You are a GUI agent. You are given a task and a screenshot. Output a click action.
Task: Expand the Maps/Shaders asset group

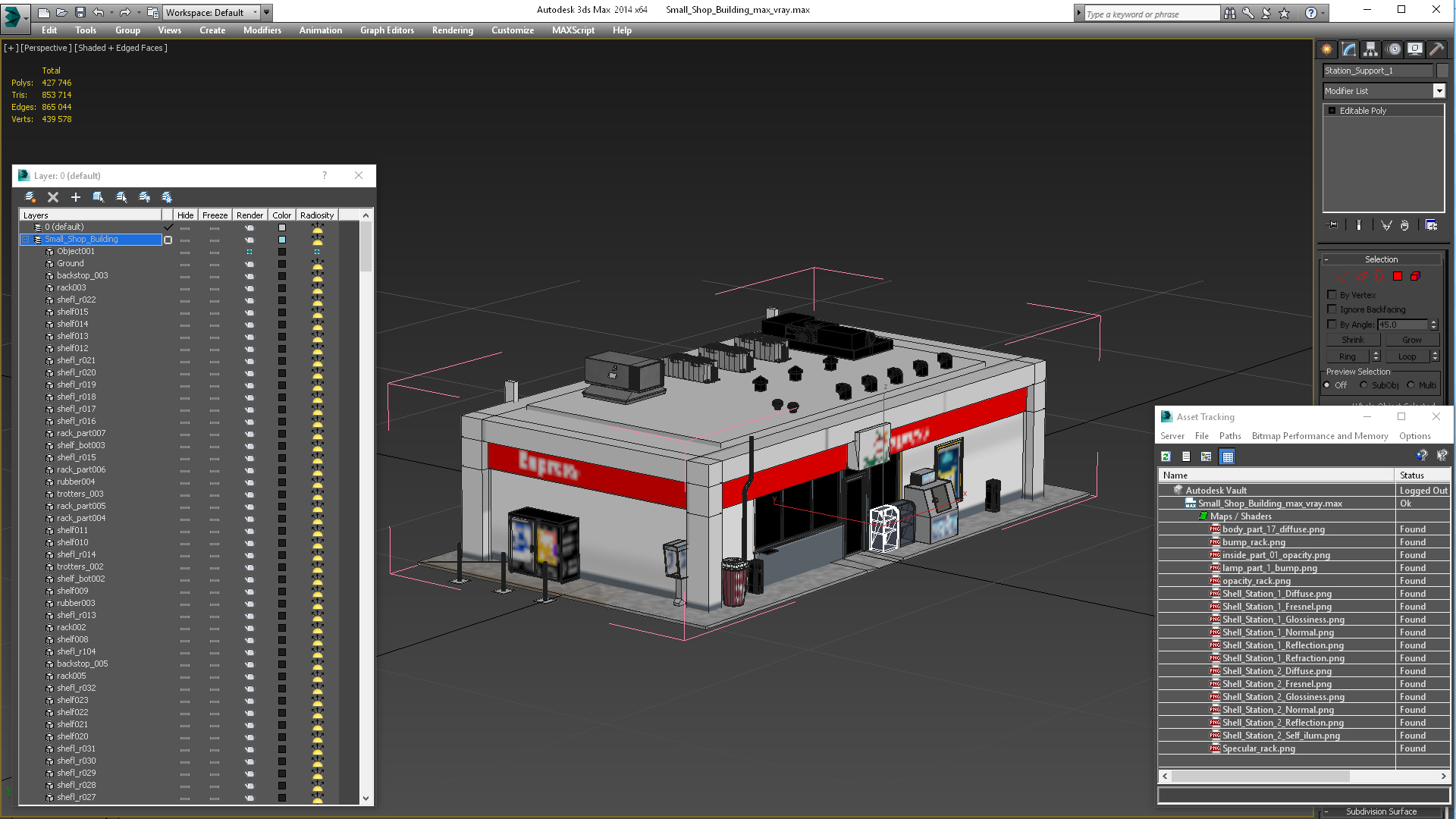1196,516
